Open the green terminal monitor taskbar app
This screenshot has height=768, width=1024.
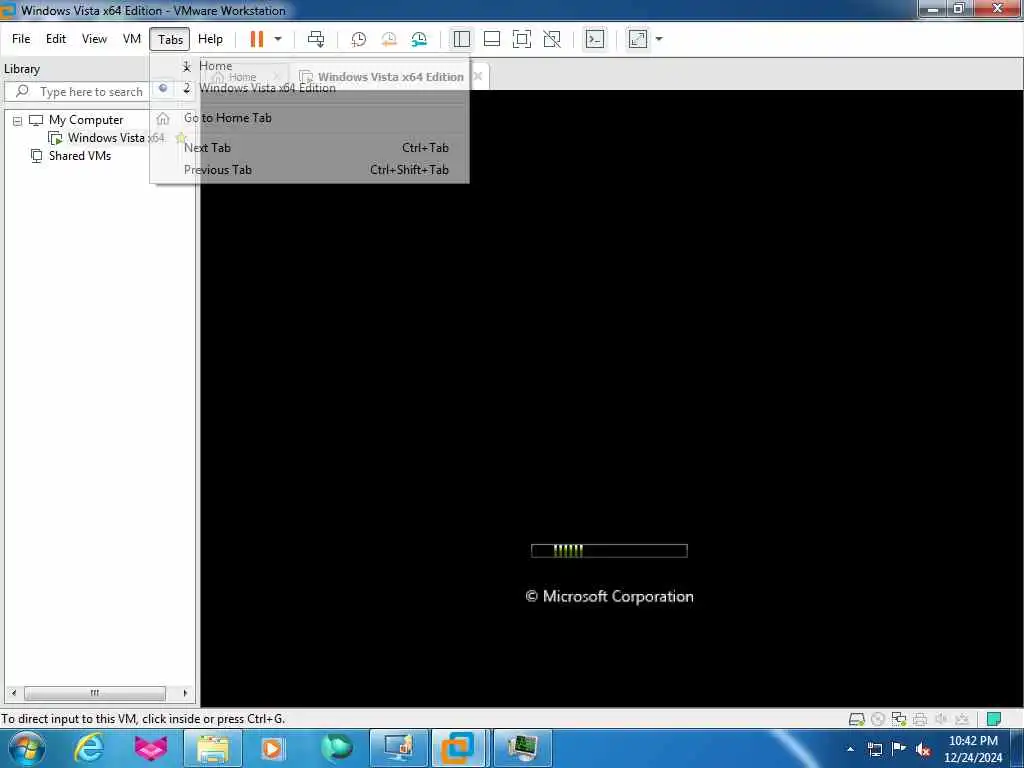pos(522,748)
